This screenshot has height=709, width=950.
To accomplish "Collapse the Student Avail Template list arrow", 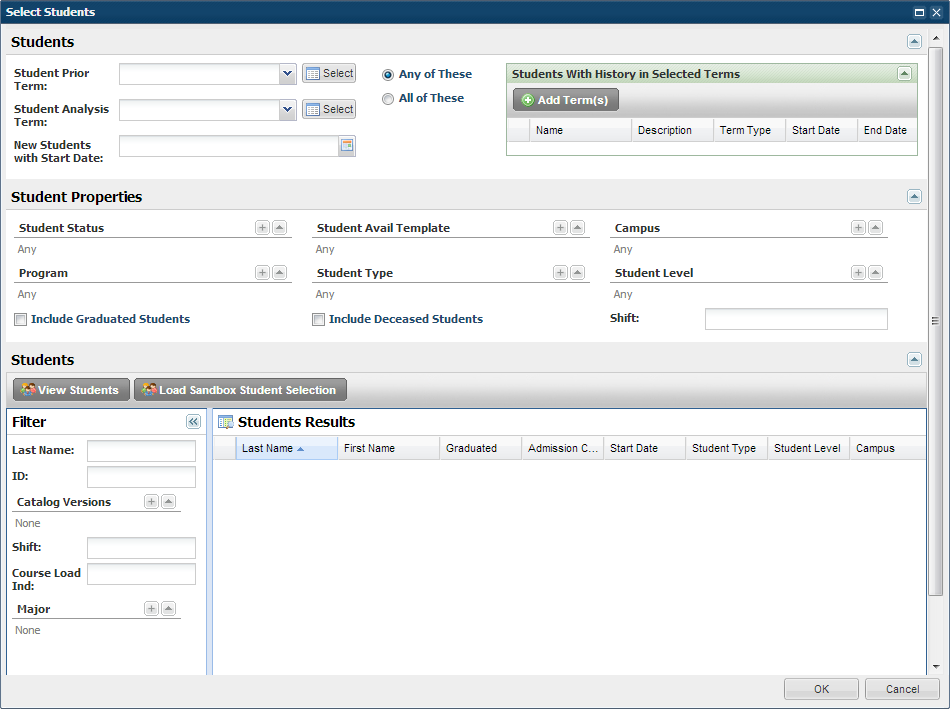I will [x=577, y=228].
